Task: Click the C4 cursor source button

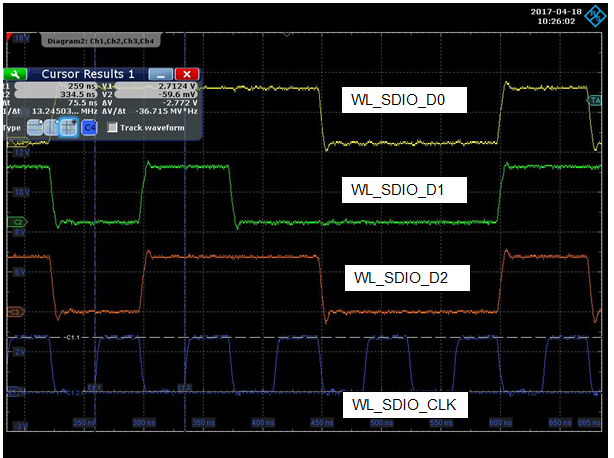Action: 90,128
